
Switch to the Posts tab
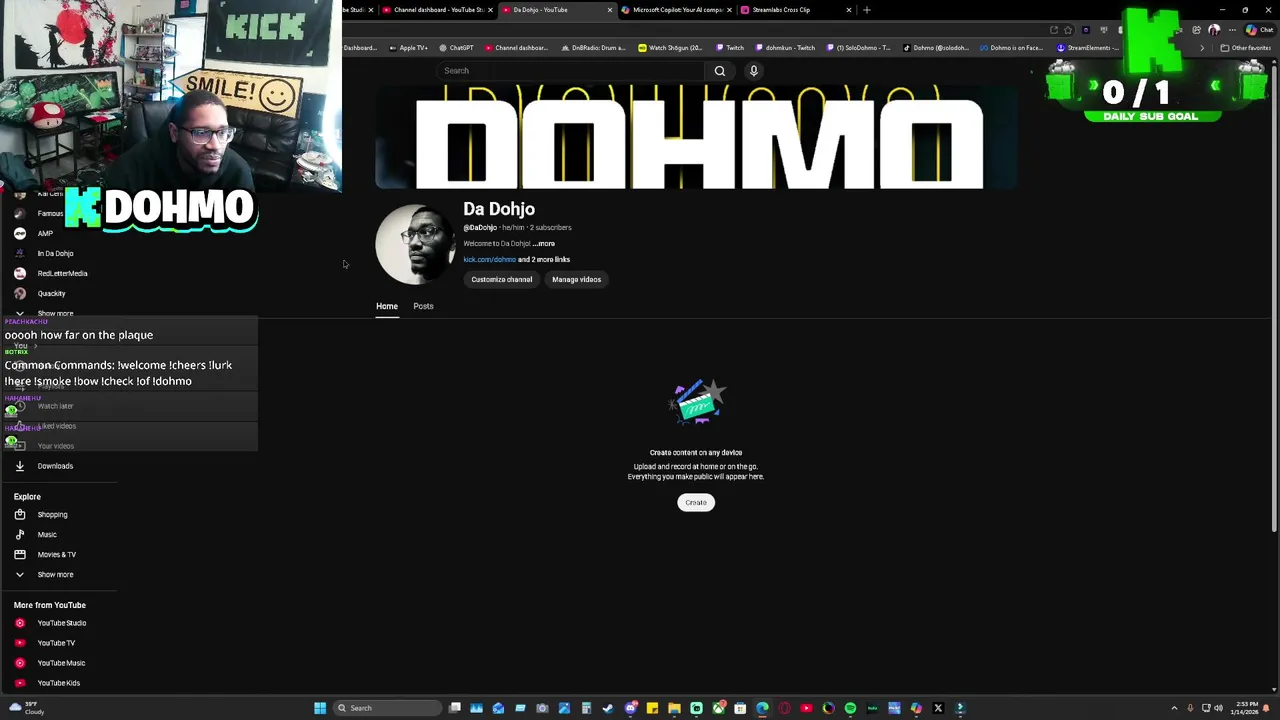(423, 306)
